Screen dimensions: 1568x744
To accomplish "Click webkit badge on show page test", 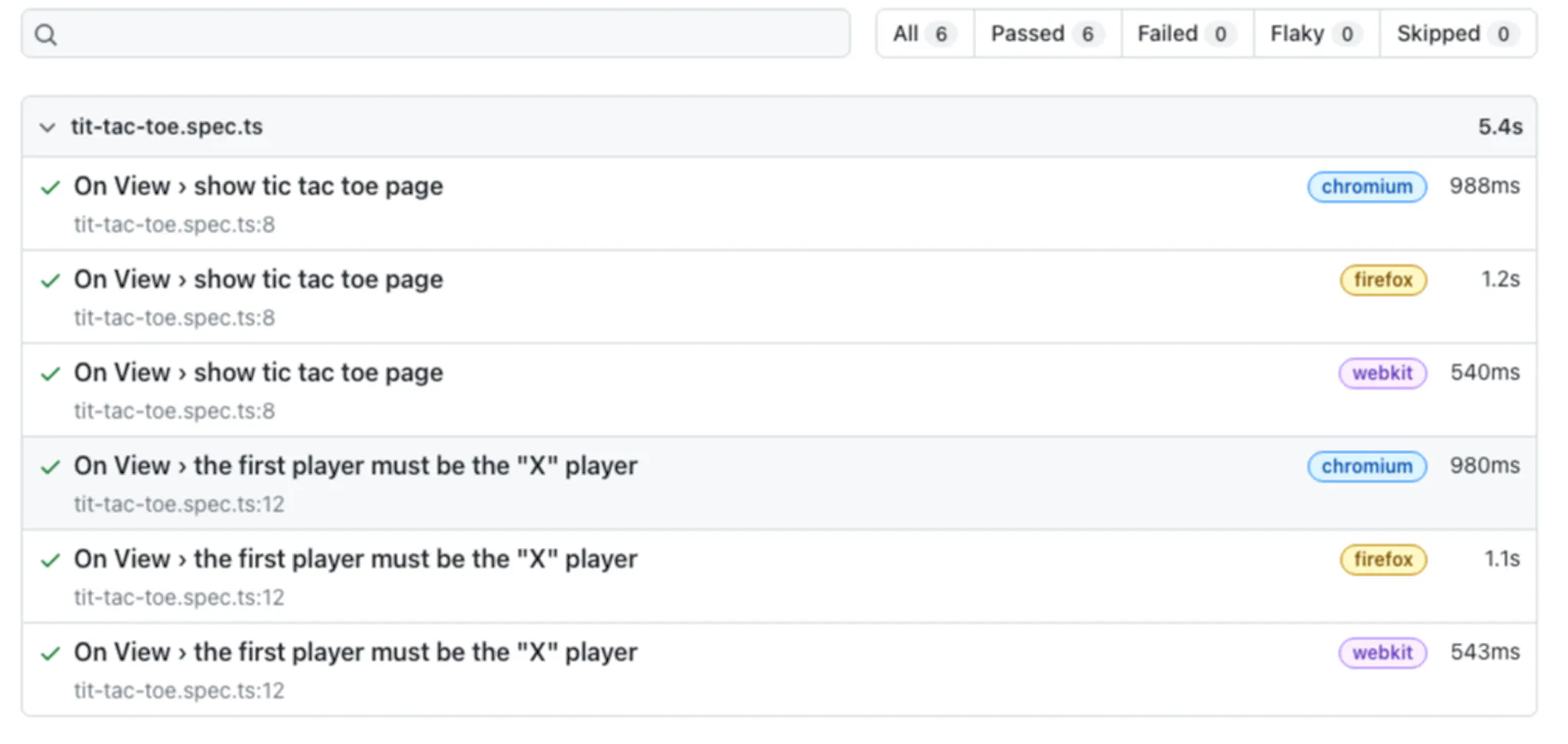I will pos(1382,374).
